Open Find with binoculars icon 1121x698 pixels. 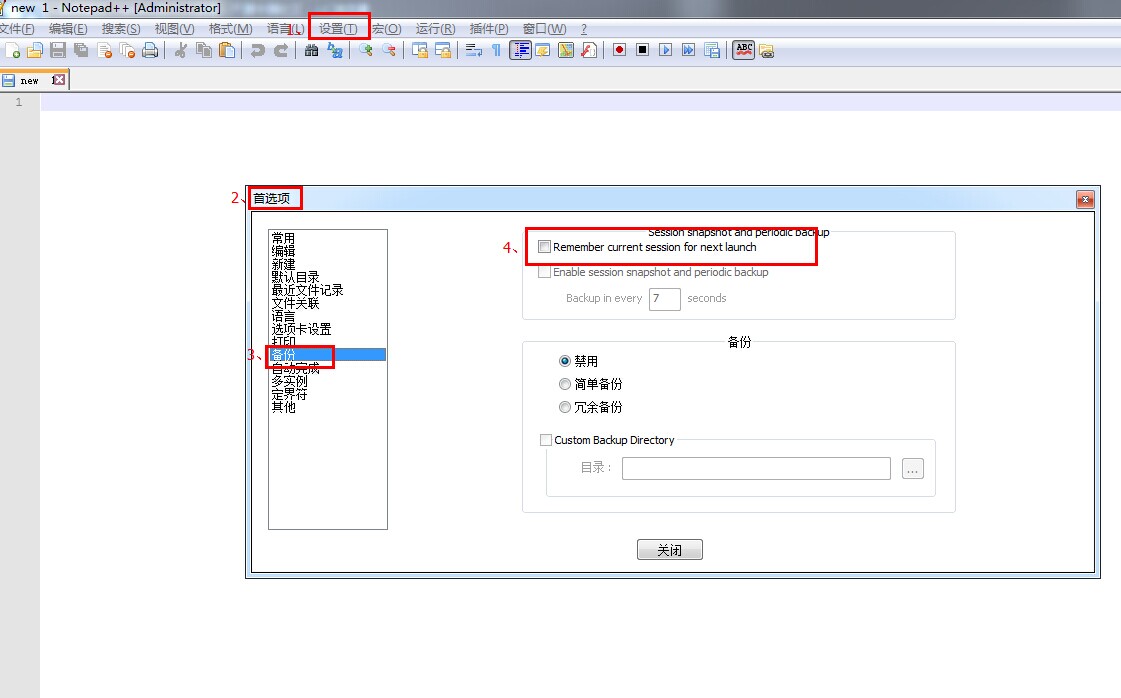(x=311, y=50)
